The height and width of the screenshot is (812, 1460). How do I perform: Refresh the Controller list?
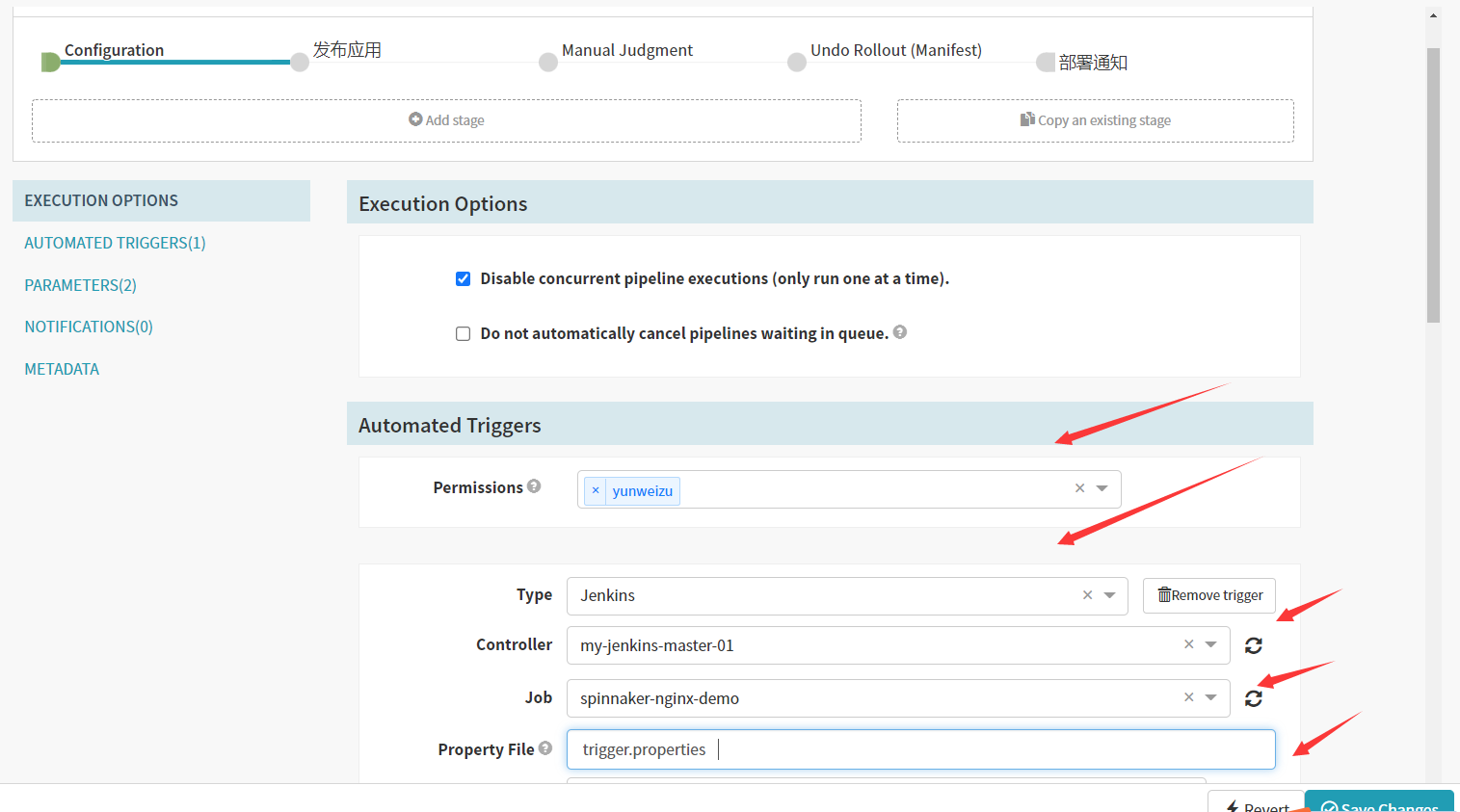pos(1253,645)
